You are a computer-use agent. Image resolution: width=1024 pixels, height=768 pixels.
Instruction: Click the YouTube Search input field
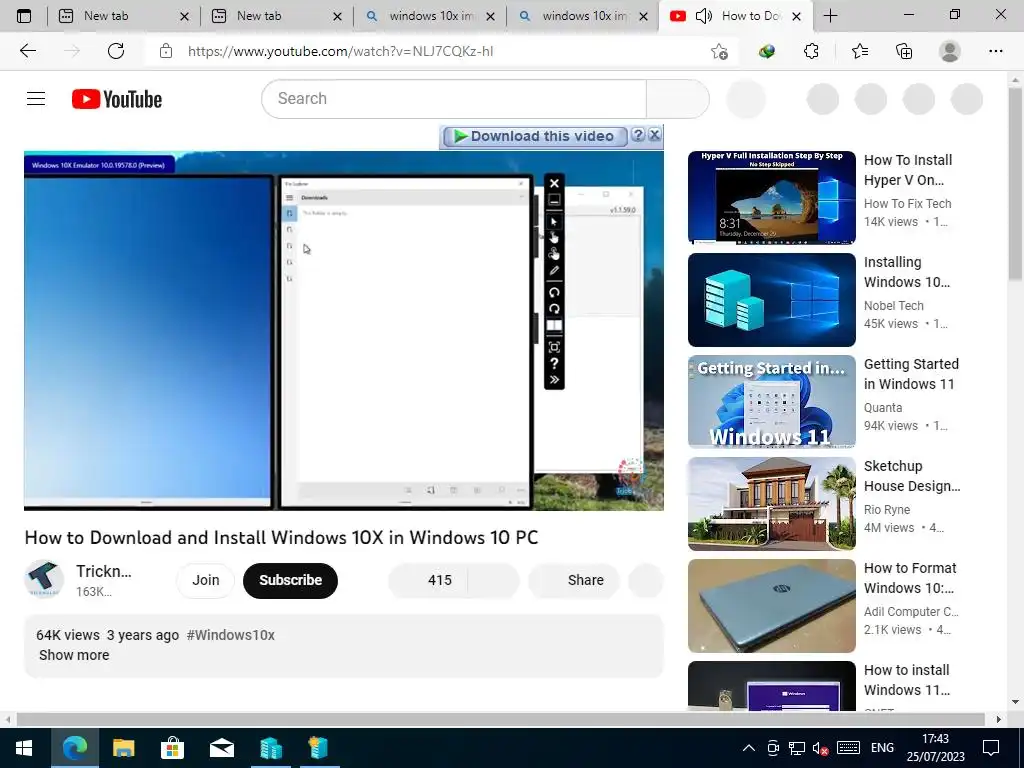(454, 99)
